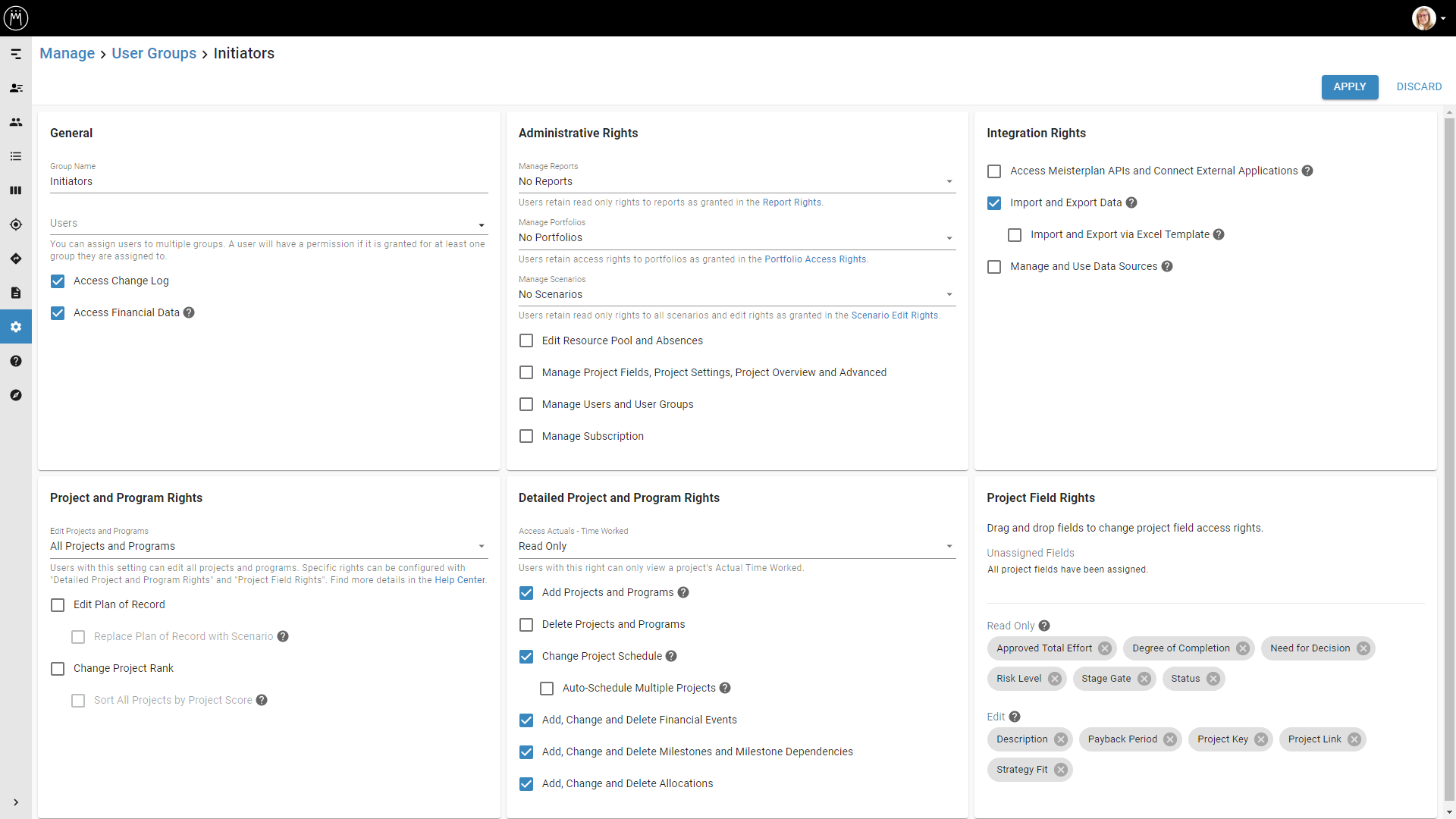Remove the Risk Level field chip
Viewport: 1456px width, 819px height.
click(x=1055, y=679)
